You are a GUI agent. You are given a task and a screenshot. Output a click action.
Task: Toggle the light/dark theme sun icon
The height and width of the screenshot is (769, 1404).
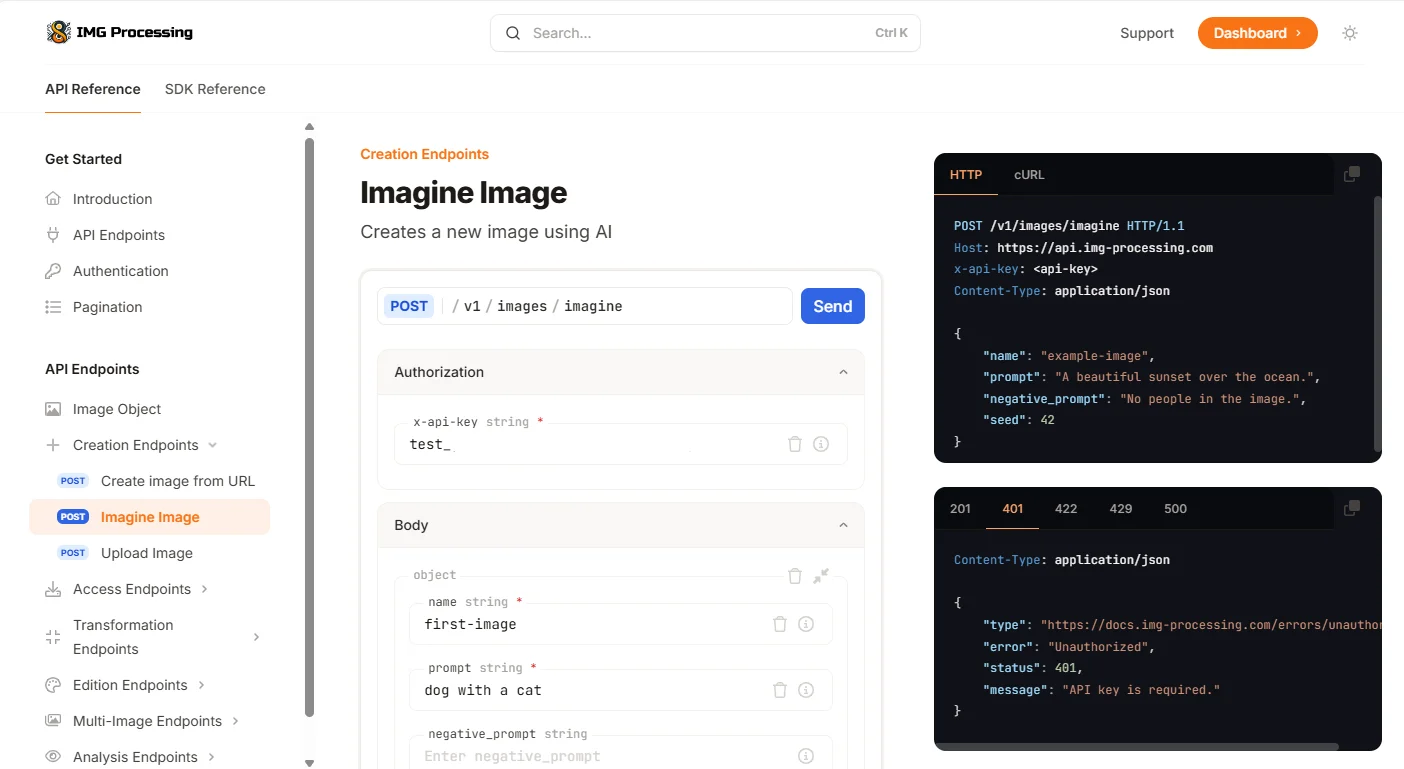[1350, 33]
